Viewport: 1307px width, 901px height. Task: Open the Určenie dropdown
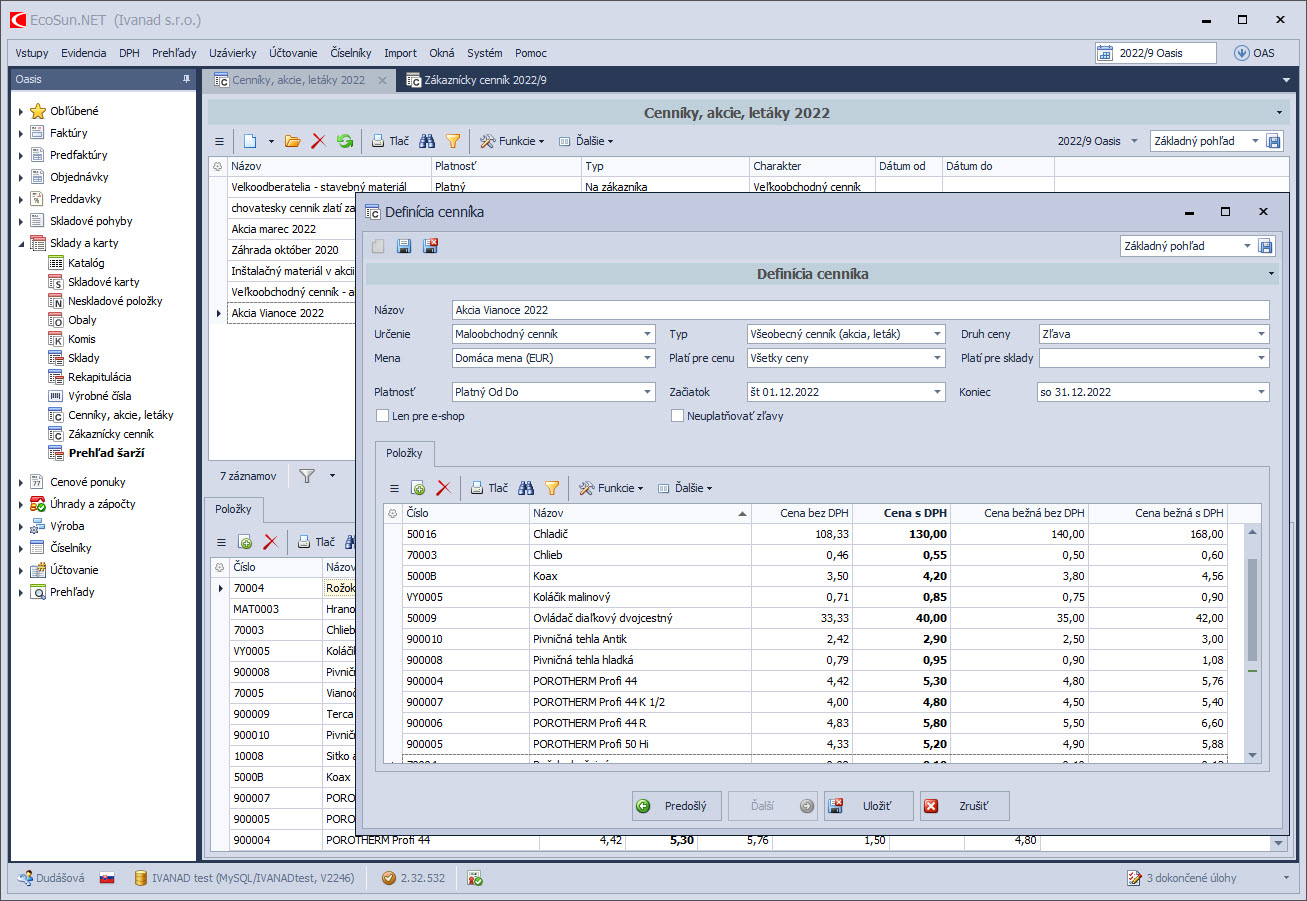click(x=648, y=334)
